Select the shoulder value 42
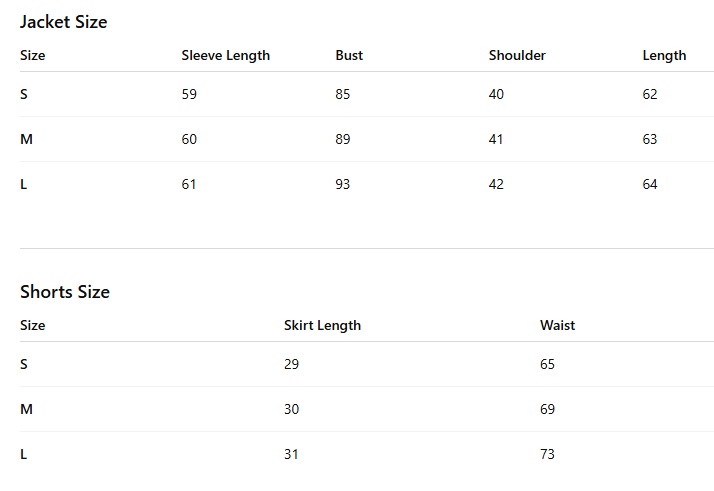 pyautogui.click(x=496, y=184)
